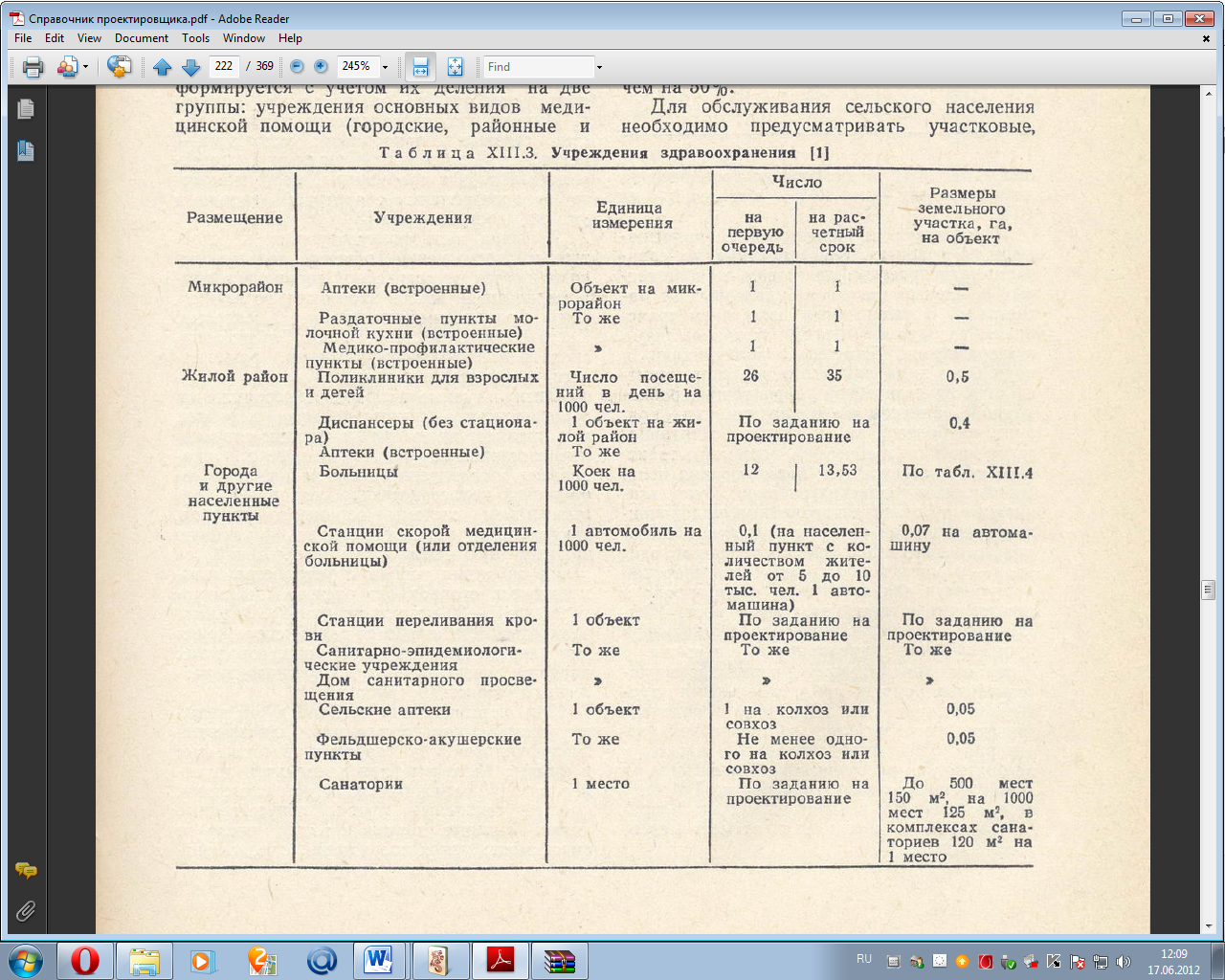
Task: Click the 'Размещение' column header
Action: pos(234,217)
